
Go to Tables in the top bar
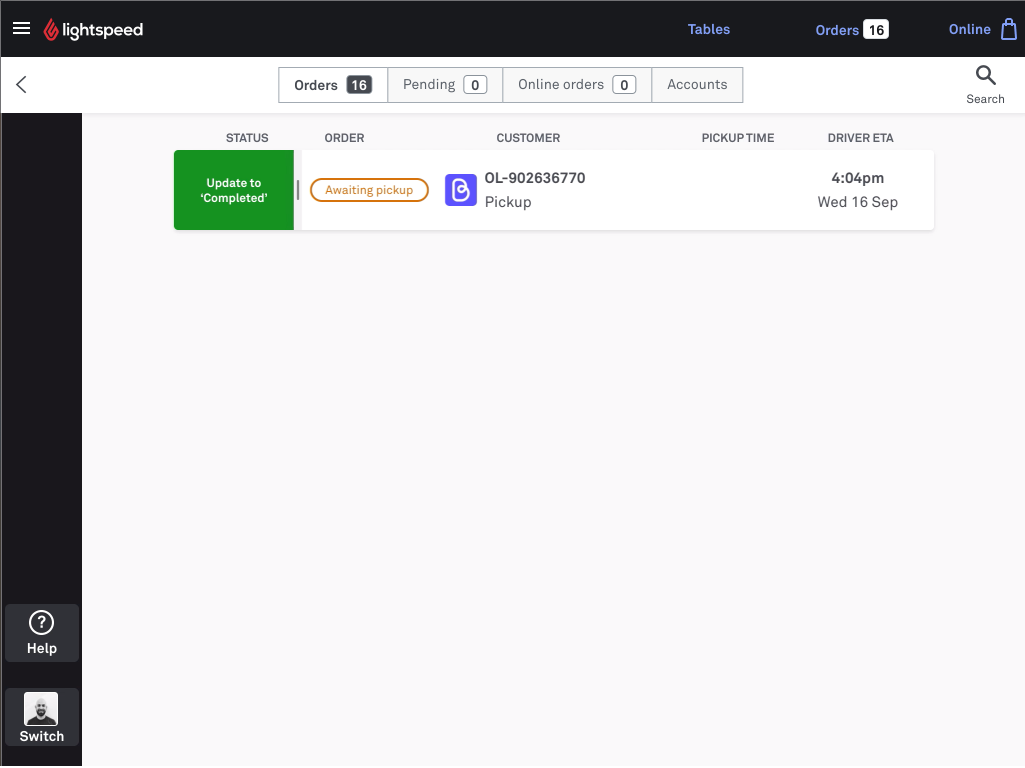709,29
